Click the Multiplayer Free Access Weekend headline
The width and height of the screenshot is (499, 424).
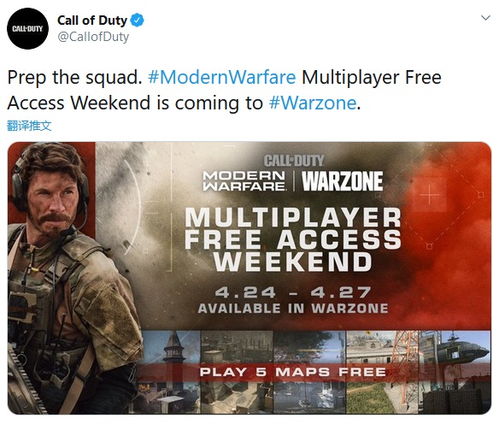tap(293, 239)
